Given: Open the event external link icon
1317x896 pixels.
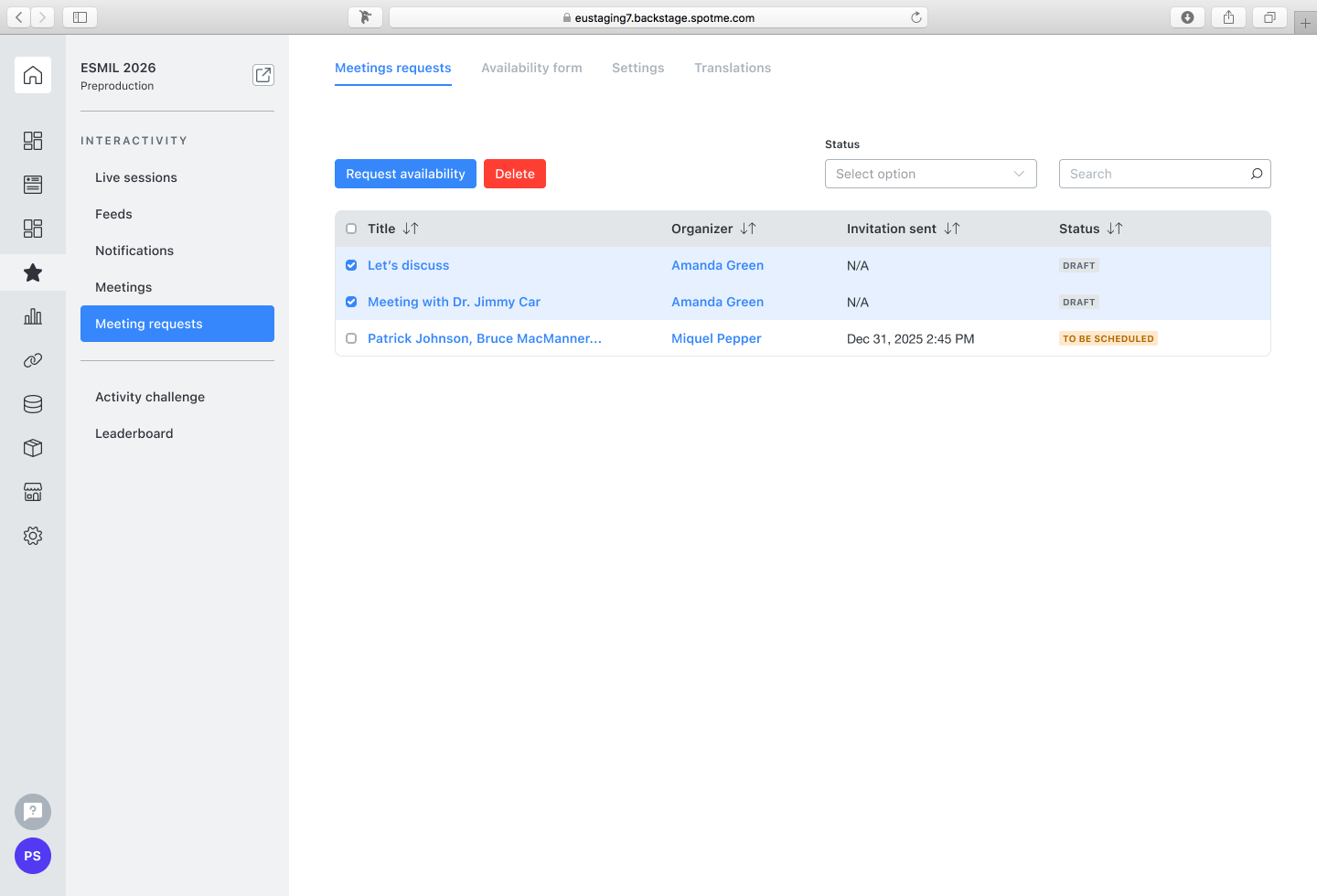Looking at the screenshot, I should [263, 75].
